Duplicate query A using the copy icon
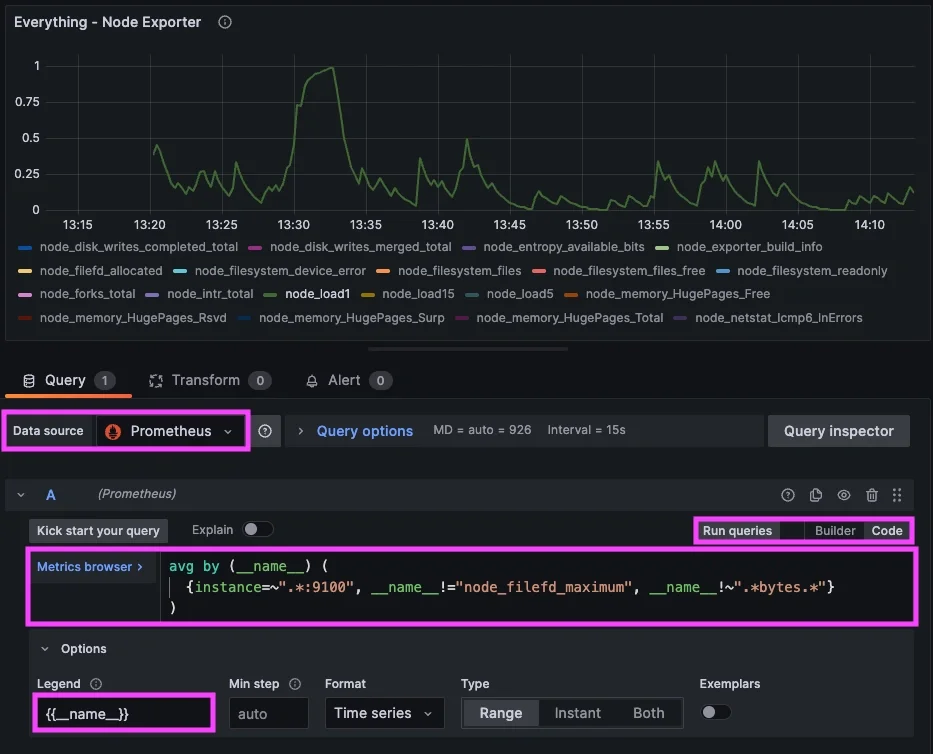Image resolution: width=933 pixels, height=754 pixels. click(x=815, y=494)
